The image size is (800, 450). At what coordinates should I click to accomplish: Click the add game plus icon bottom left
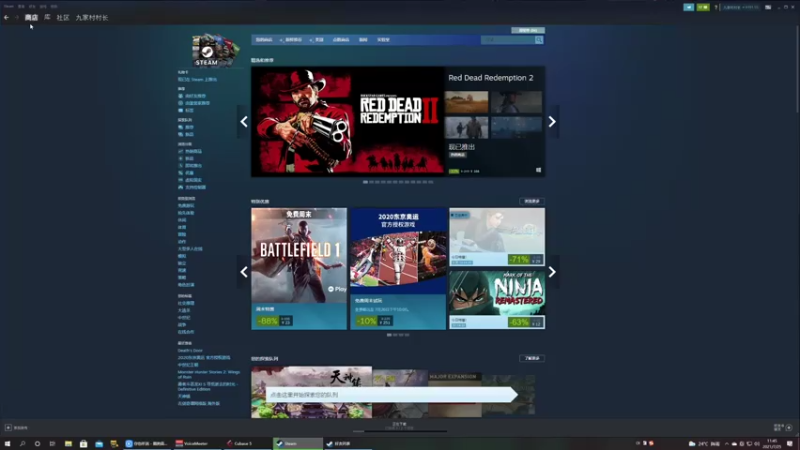click(x=8, y=428)
